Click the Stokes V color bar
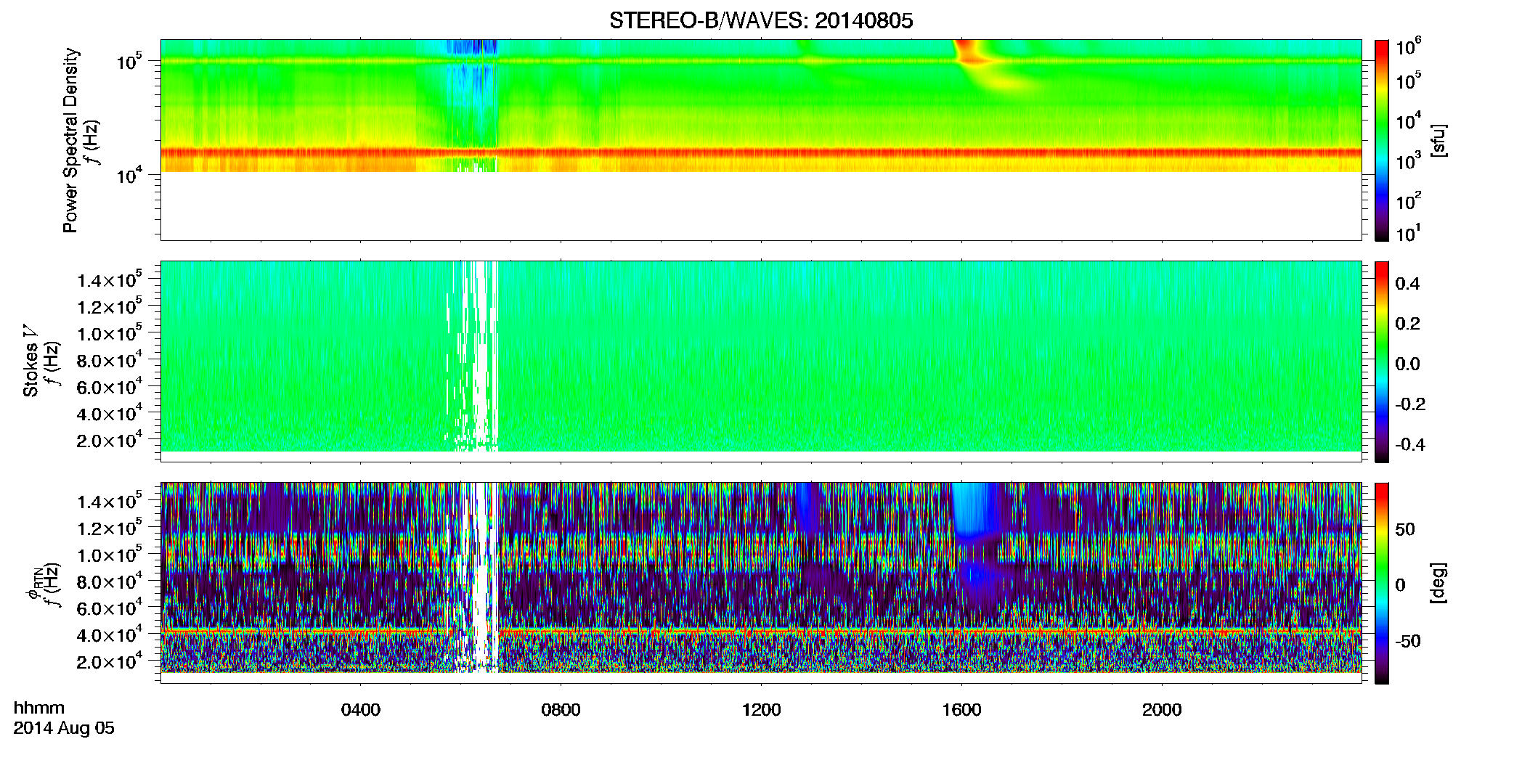Viewport: 1522px width, 784px height. point(1381,362)
